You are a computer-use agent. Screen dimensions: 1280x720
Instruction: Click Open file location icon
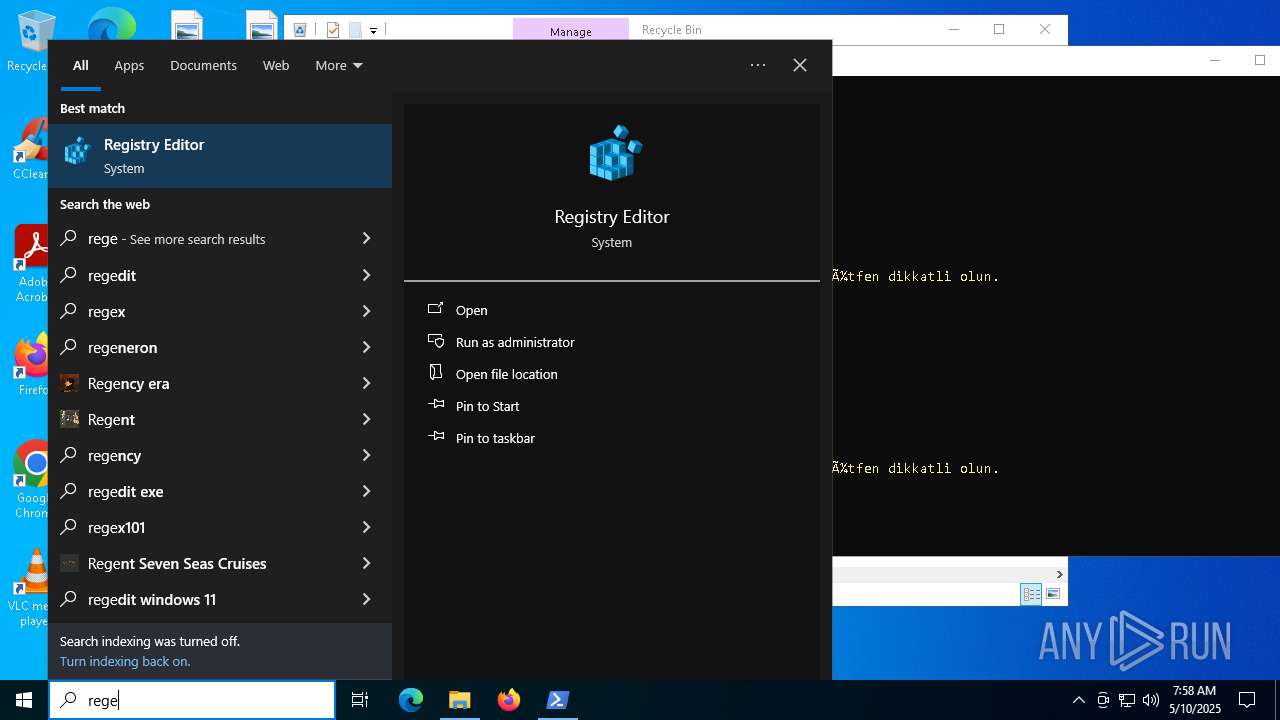pos(436,373)
